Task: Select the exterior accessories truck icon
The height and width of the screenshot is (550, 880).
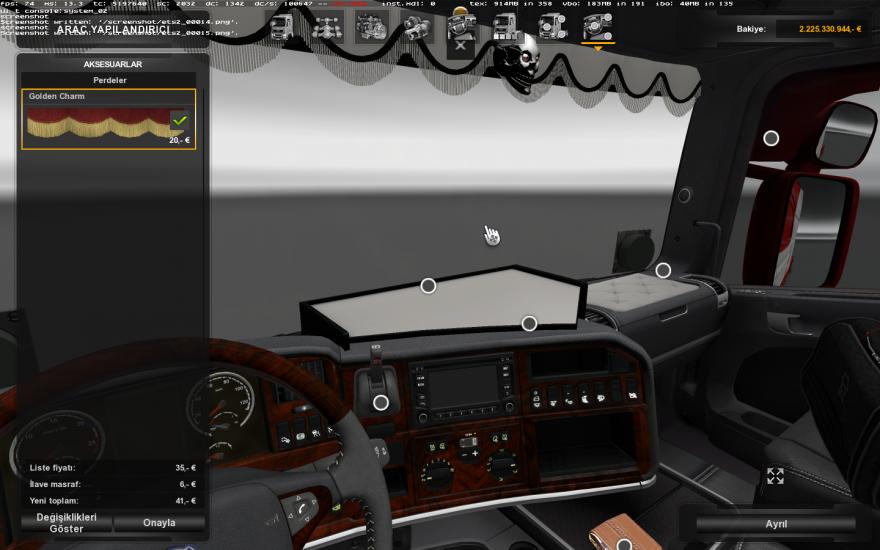Action: click(552, 27)
